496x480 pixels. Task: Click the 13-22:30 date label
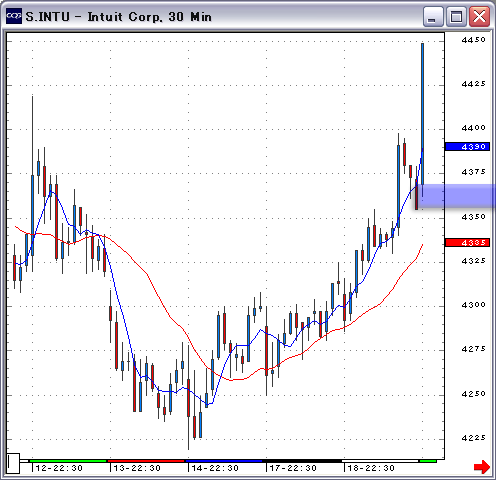[x=137, y=468]
